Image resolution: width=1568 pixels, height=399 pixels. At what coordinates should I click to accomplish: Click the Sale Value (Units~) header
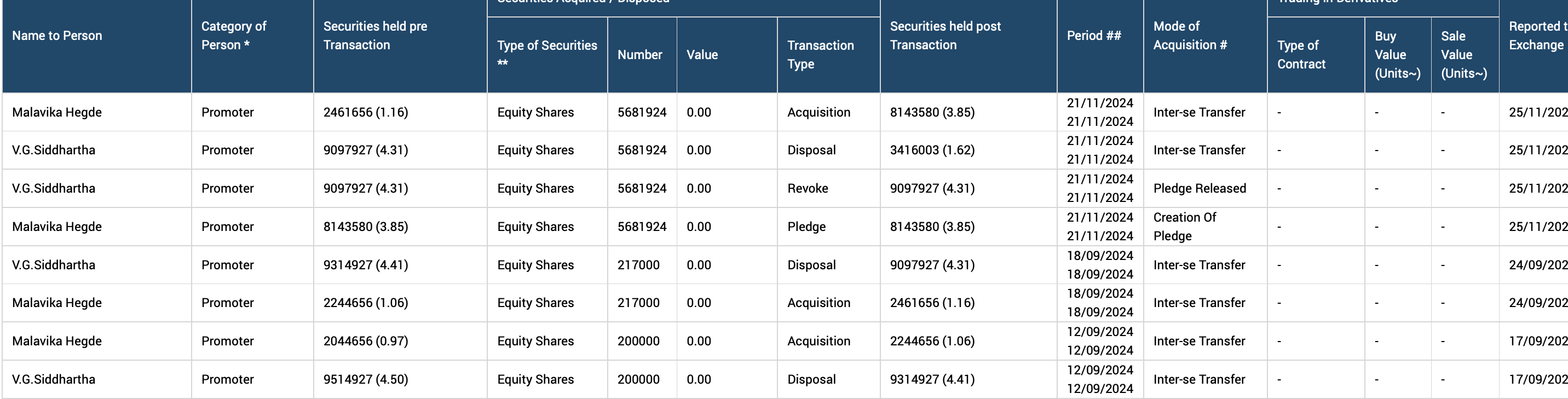1463,55
